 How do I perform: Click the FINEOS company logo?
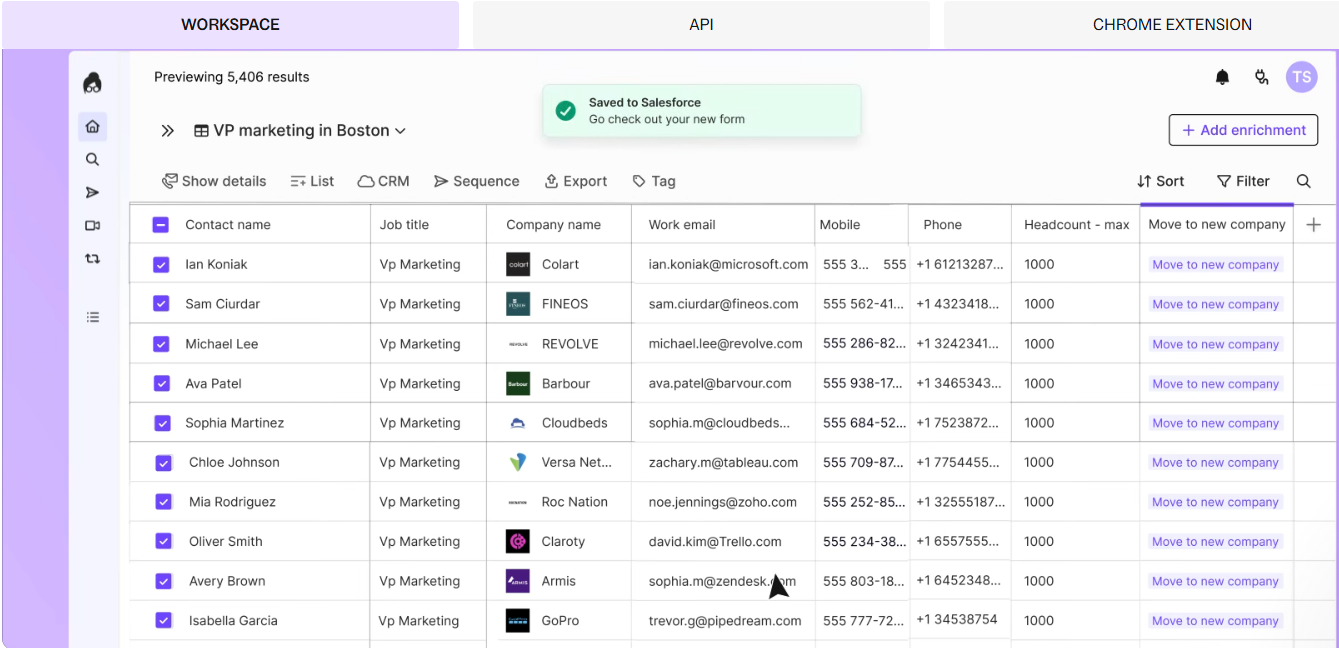point(518,304)
